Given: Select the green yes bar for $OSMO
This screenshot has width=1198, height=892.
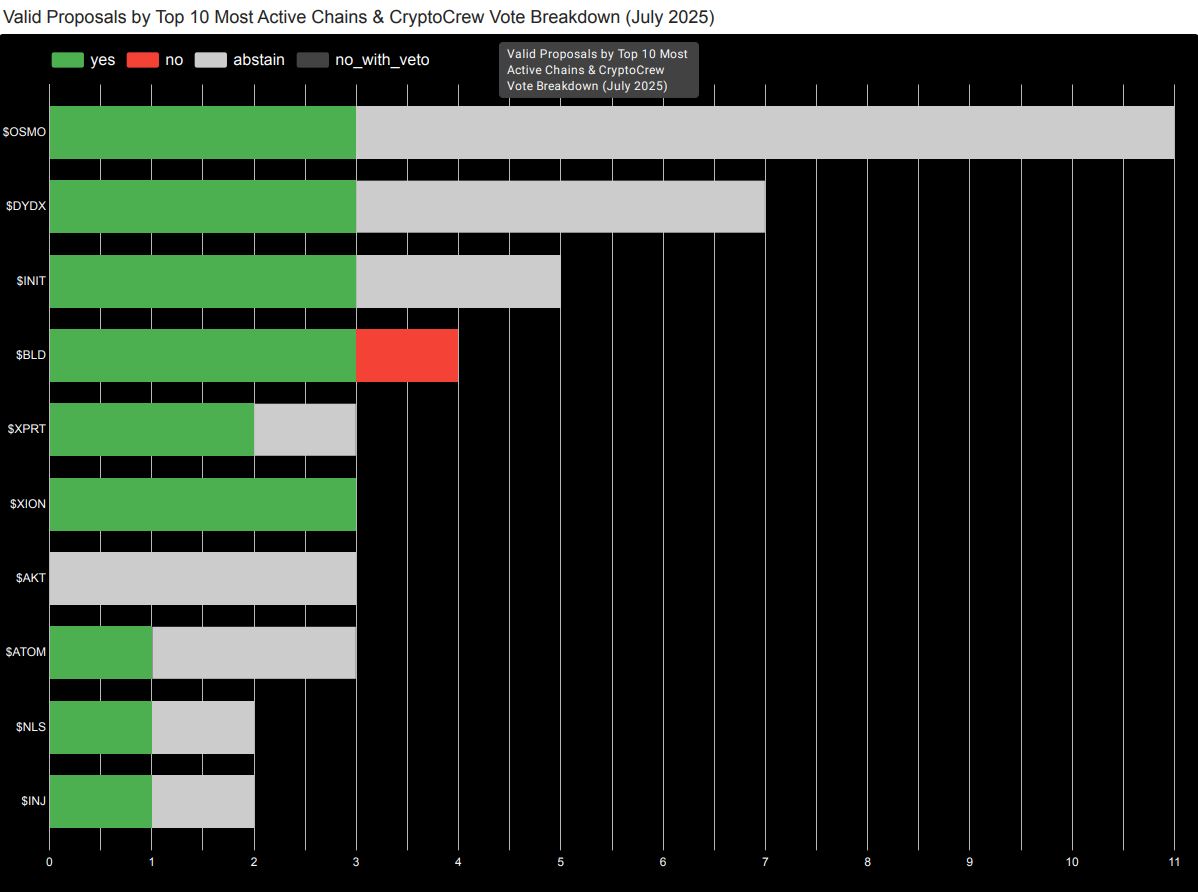Looking at the screenshot, I should pyautogui.click(x=202, y=132).
